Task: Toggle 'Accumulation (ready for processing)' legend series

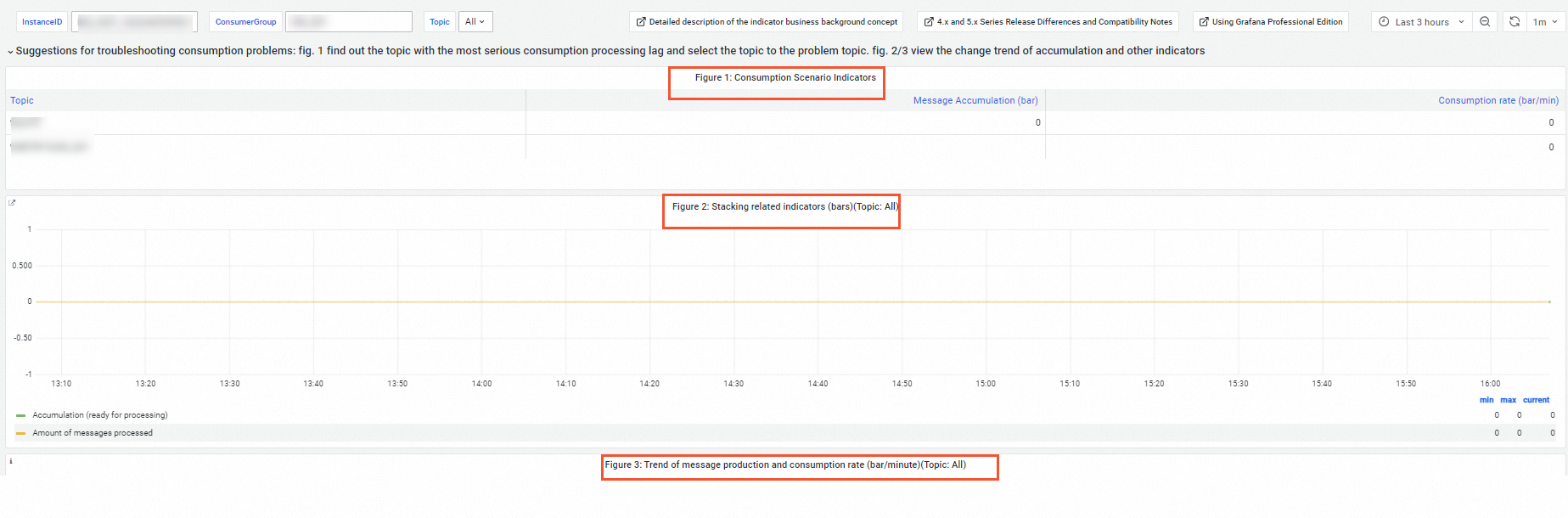Action: click(100, 415)
